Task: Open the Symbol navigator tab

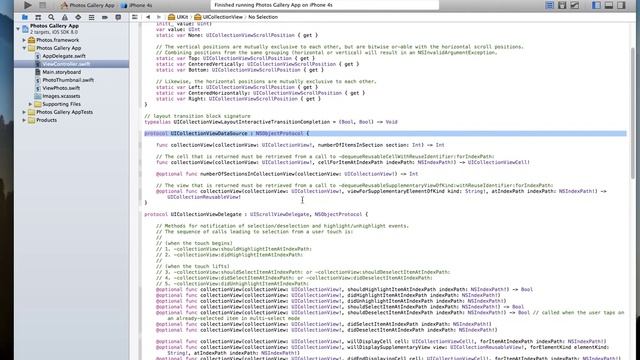Action: 38,17
